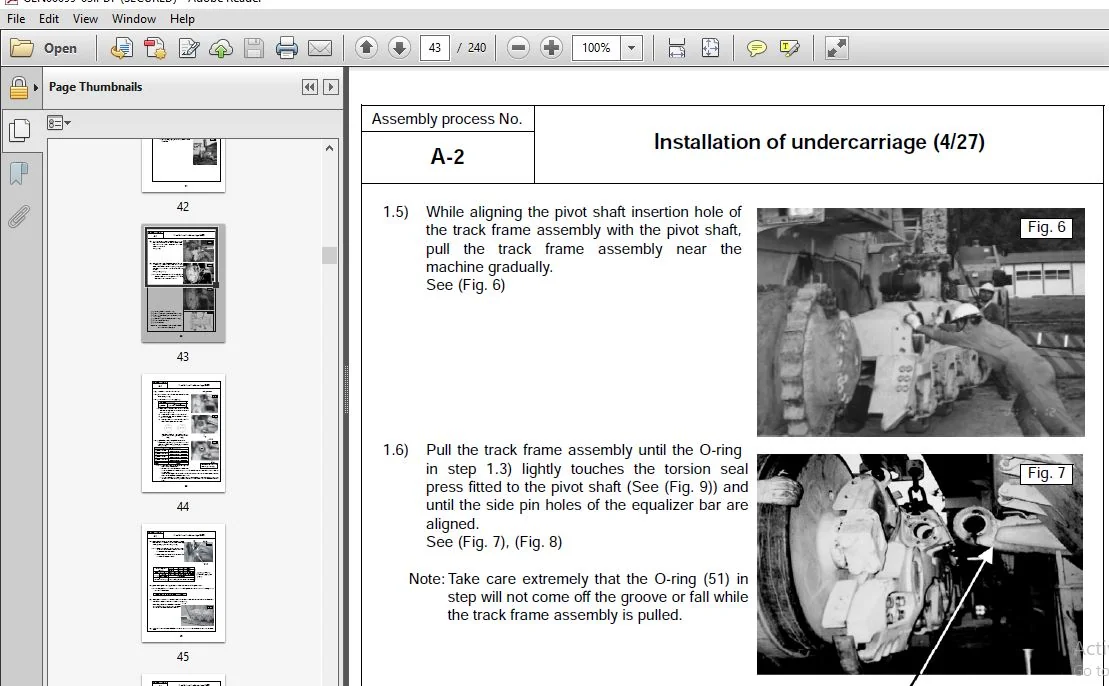Open the zoom level dropdown arrow
This screenshot has width=1109, height=686.
[632, 48]
